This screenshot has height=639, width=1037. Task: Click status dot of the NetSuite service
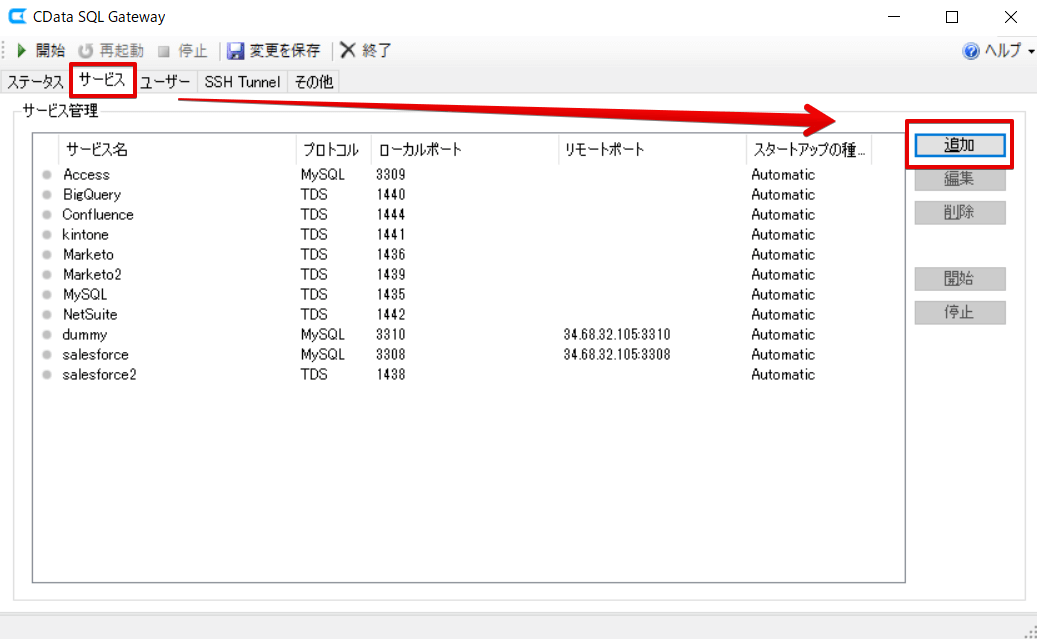point(47,314)
